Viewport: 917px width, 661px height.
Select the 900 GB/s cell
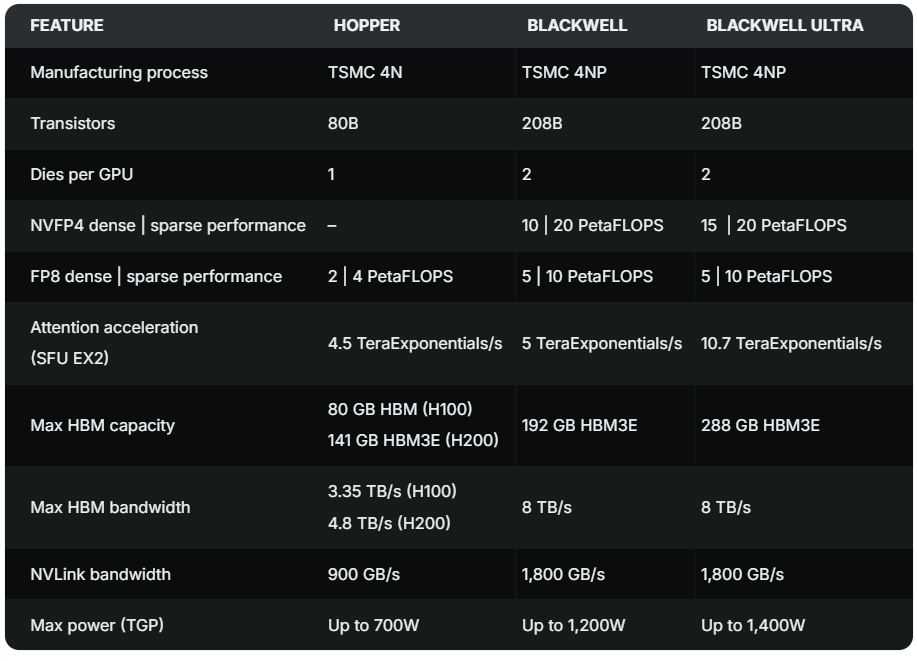pyautogui.click(x=364, y=574)
